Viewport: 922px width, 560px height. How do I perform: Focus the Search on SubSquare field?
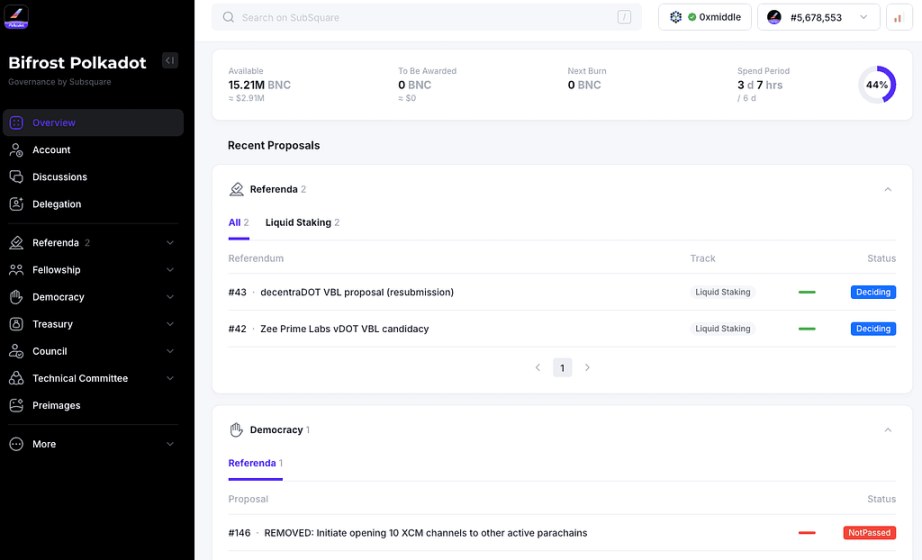(426, 18)
